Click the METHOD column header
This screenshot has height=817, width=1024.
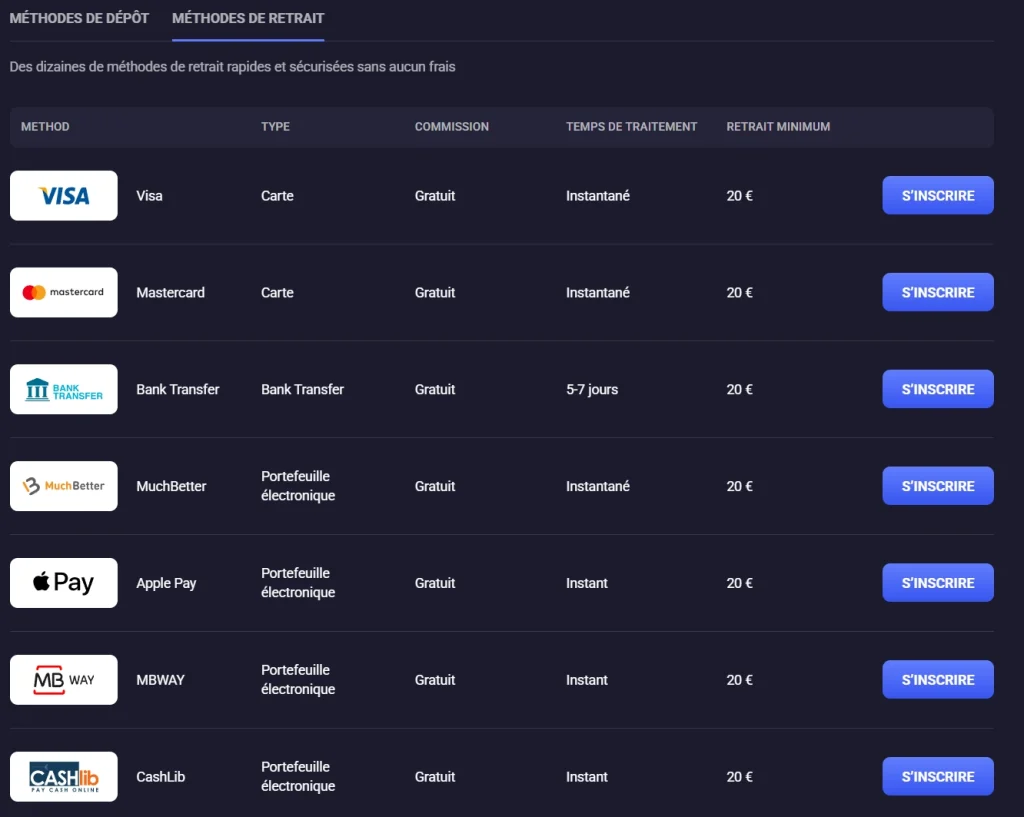click(x=45, y=127)
